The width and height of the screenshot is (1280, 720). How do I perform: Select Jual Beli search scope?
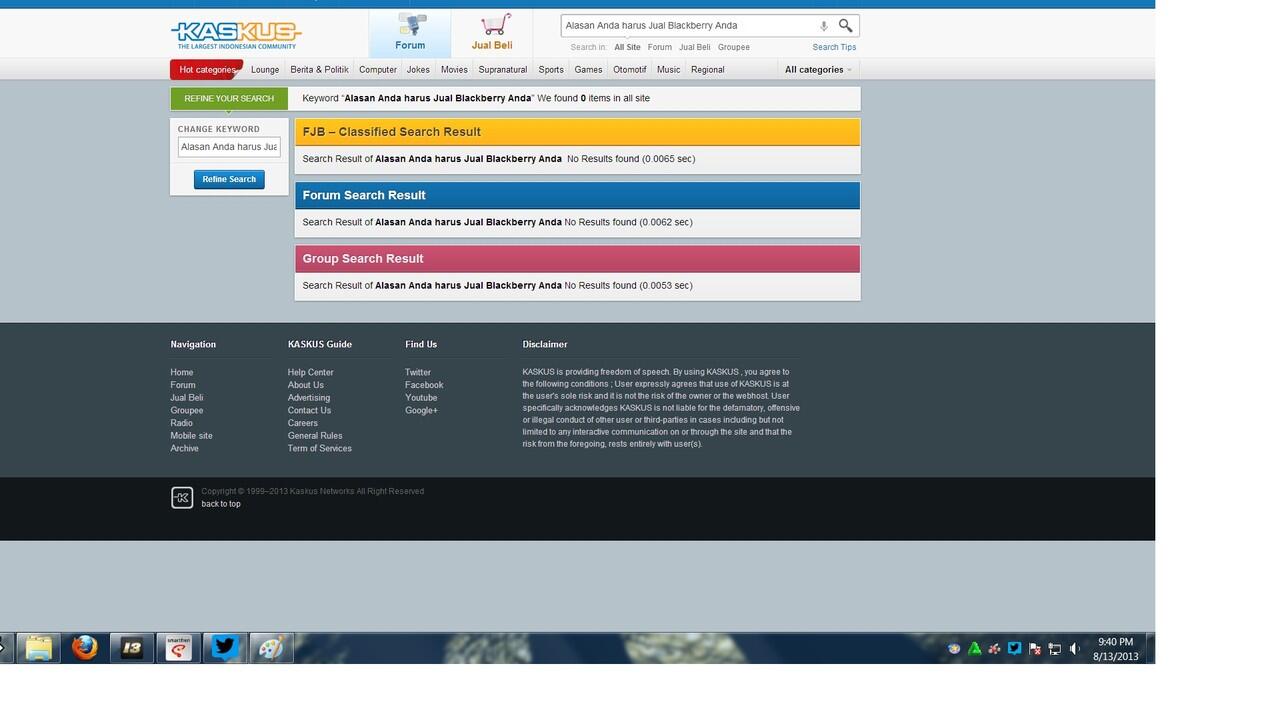pyautogui.click(x=695, y=47)
